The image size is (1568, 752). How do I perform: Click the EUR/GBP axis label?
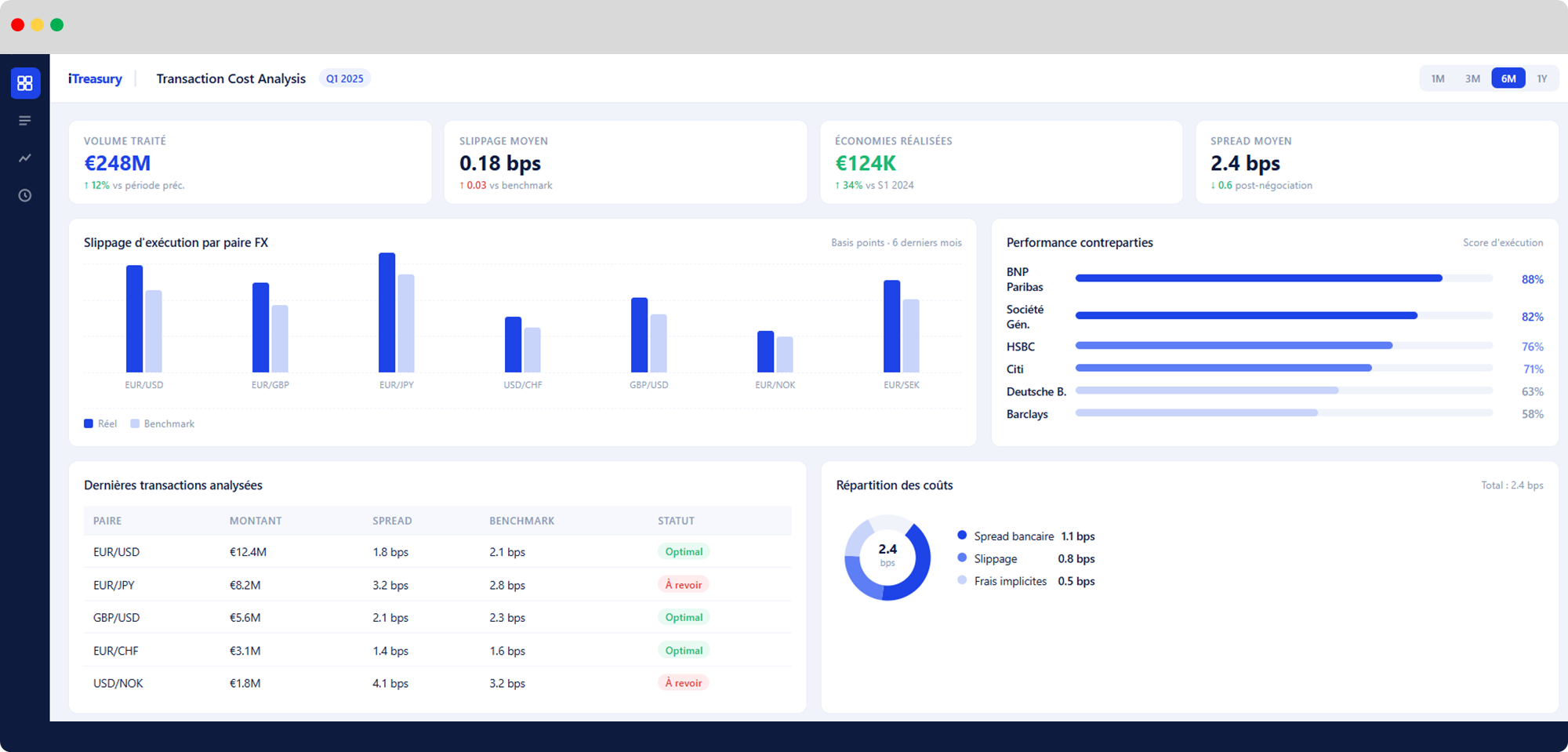pyautogui.click(x=270, y=385)
